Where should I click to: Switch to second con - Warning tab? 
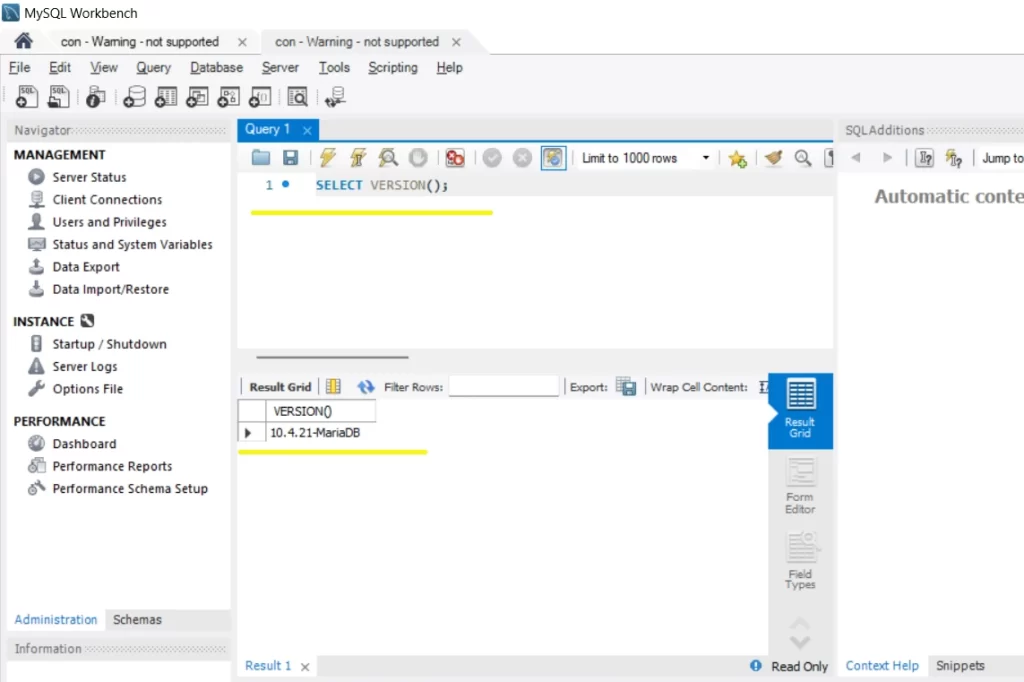tap(357, 42)
